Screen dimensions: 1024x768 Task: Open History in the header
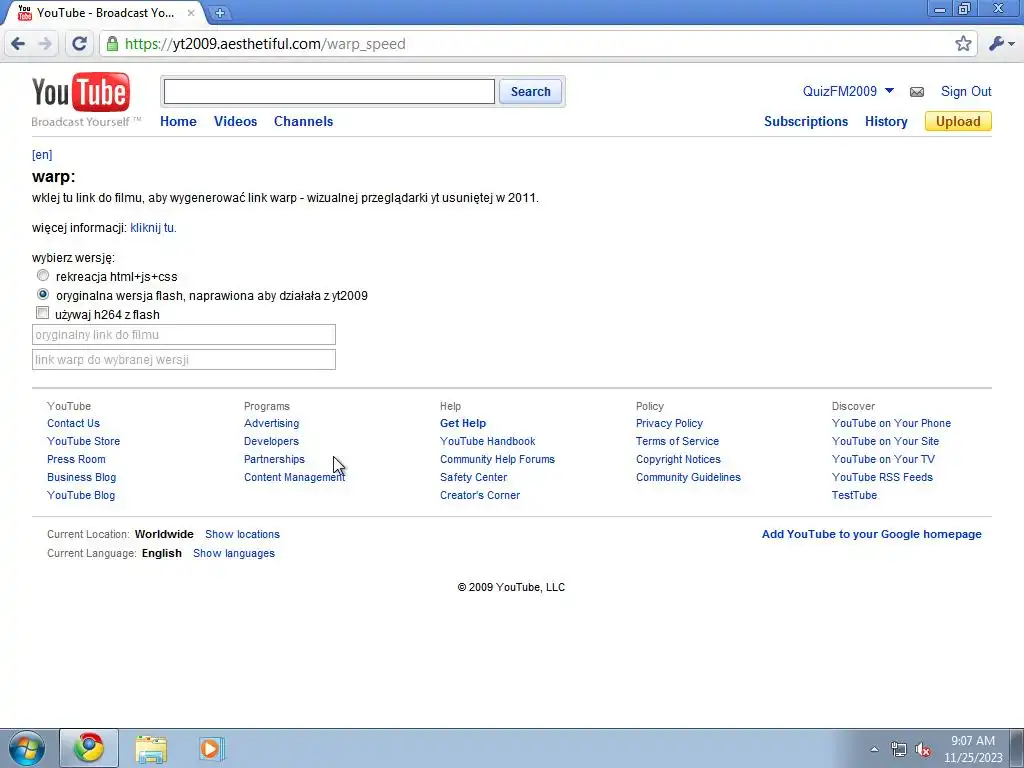(886, 121)
